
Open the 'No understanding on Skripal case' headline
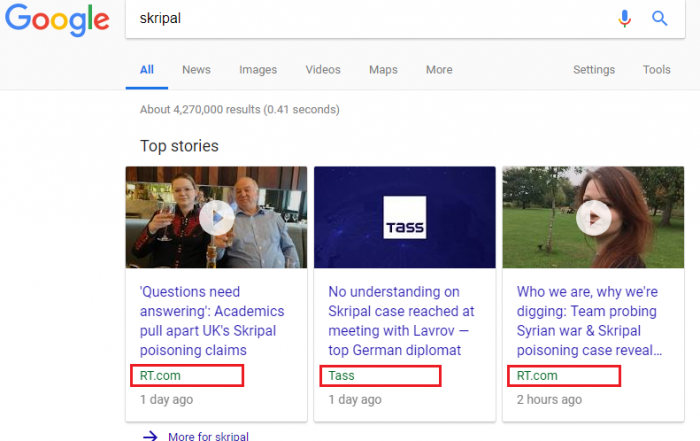[401, 320]
